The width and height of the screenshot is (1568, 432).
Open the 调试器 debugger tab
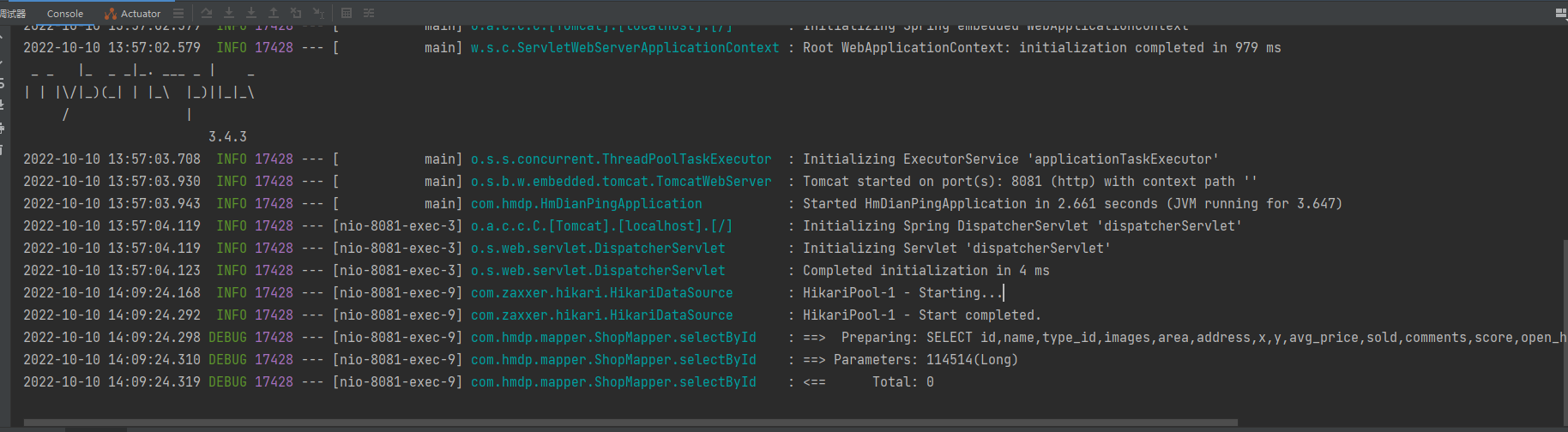click(13, 14)
